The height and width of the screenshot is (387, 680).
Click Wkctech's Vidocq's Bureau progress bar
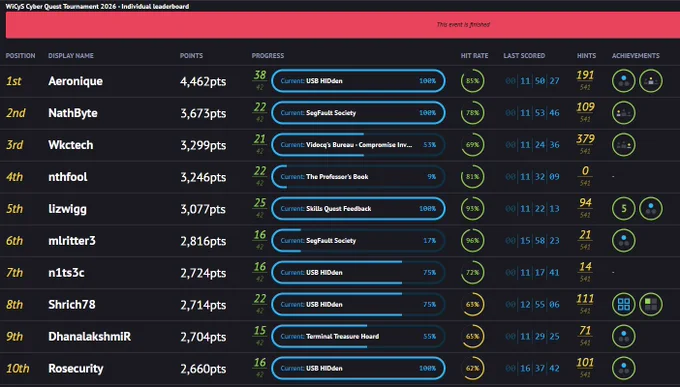coord(358,145)
